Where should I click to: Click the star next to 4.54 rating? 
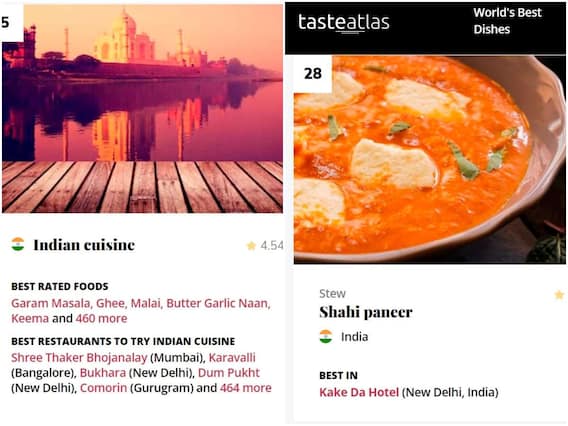[251, 246]
